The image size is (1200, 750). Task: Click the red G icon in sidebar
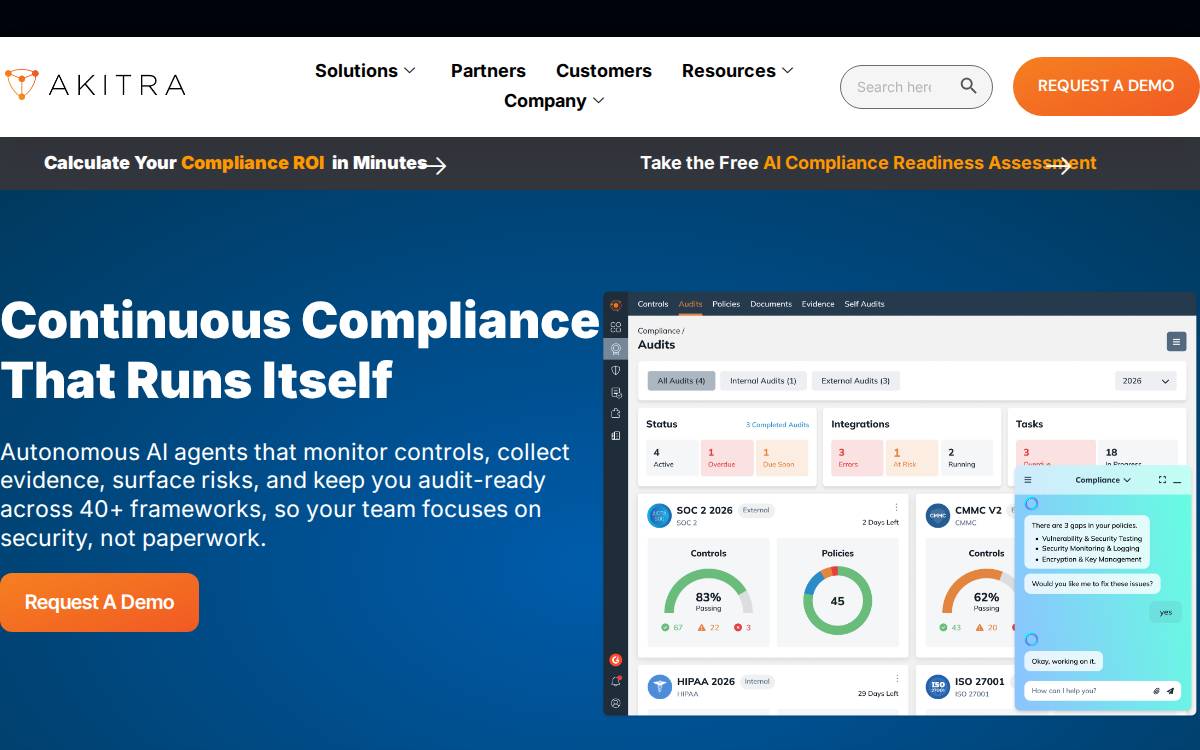(616, 660)
